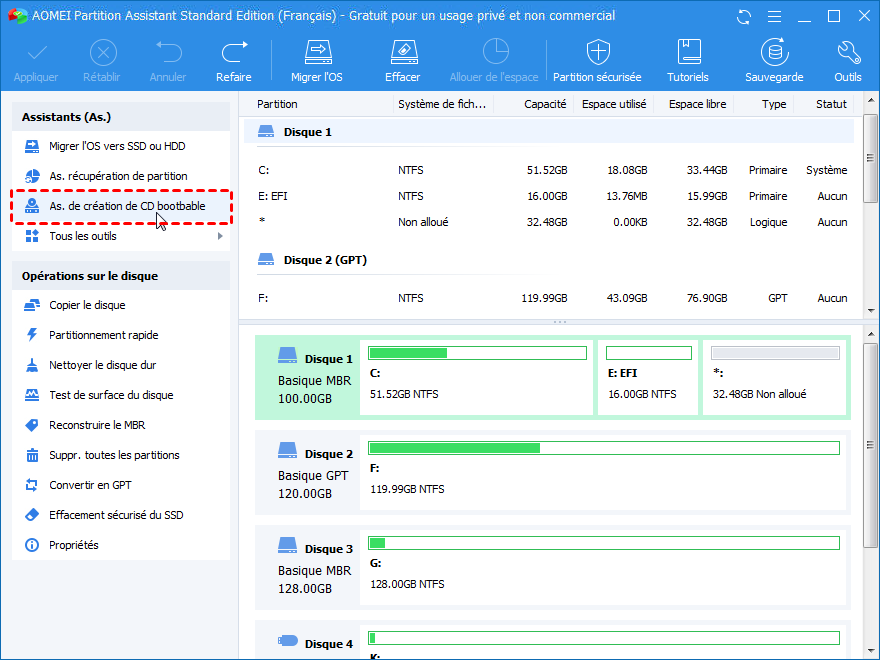This screenshot has height=660, width=880.
Task: Click the Refaire redo icon
Action: pyautogui.click(x=234, y=52)
